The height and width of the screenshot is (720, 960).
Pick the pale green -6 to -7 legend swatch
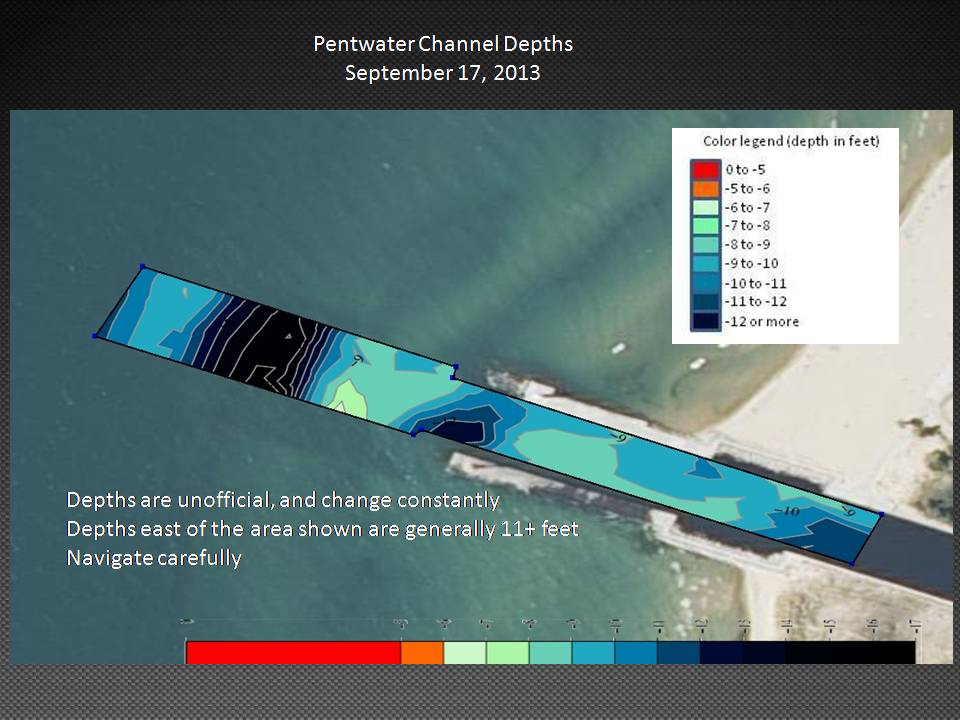click(x=705, y=207)
